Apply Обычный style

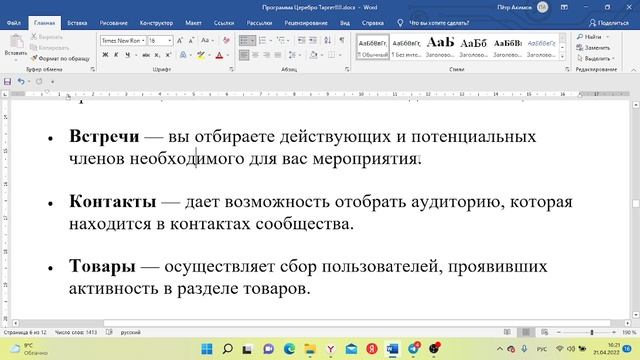pos(373,47)
